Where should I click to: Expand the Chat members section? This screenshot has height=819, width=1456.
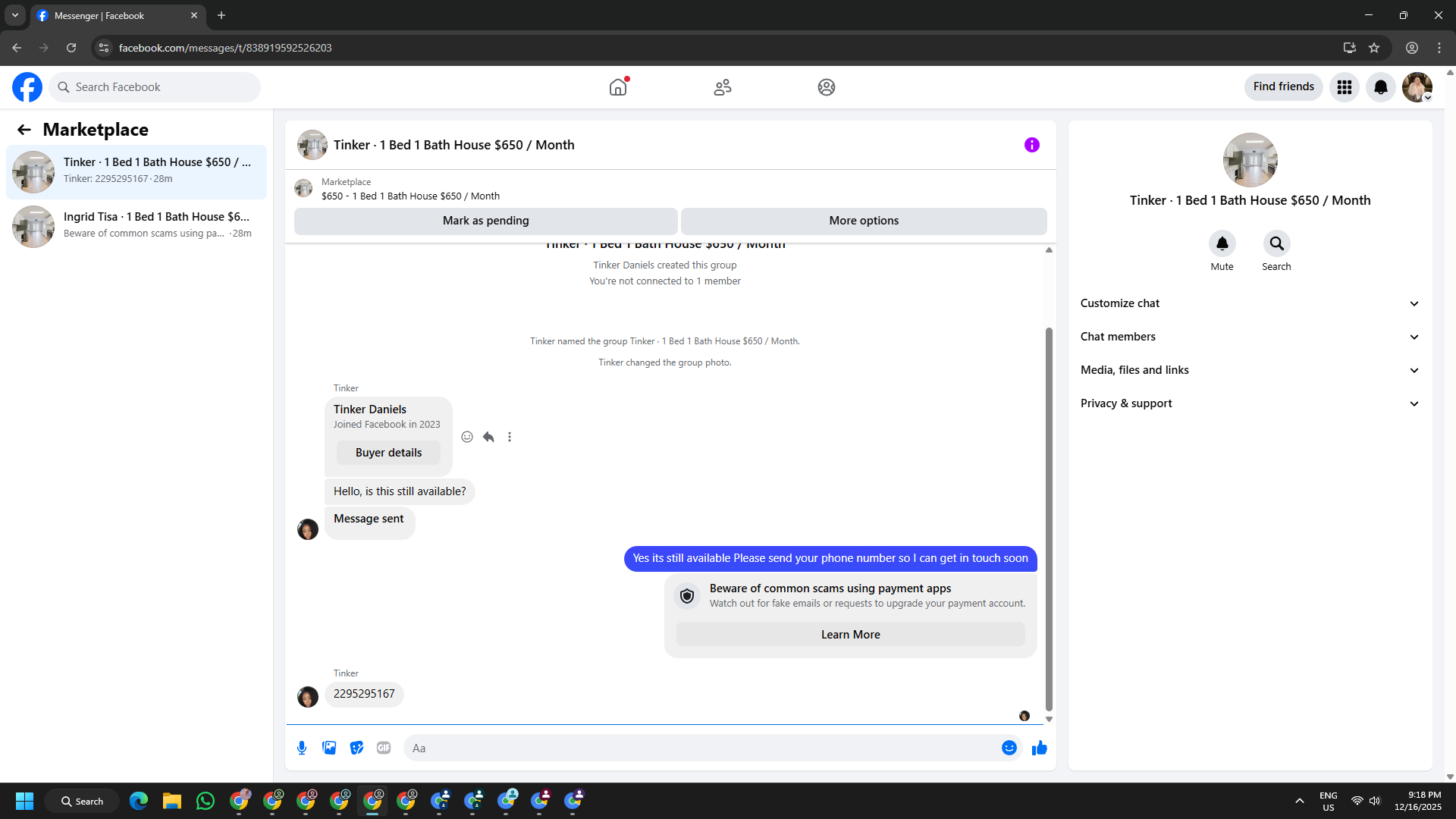point(1250,337)
